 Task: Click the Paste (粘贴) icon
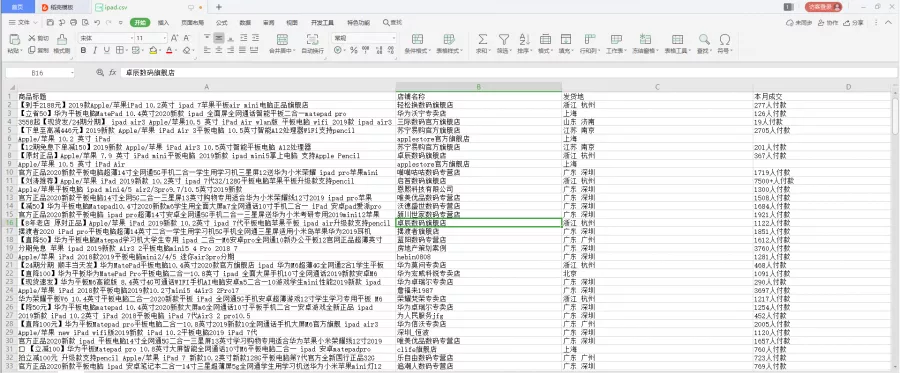pos(14,39)
